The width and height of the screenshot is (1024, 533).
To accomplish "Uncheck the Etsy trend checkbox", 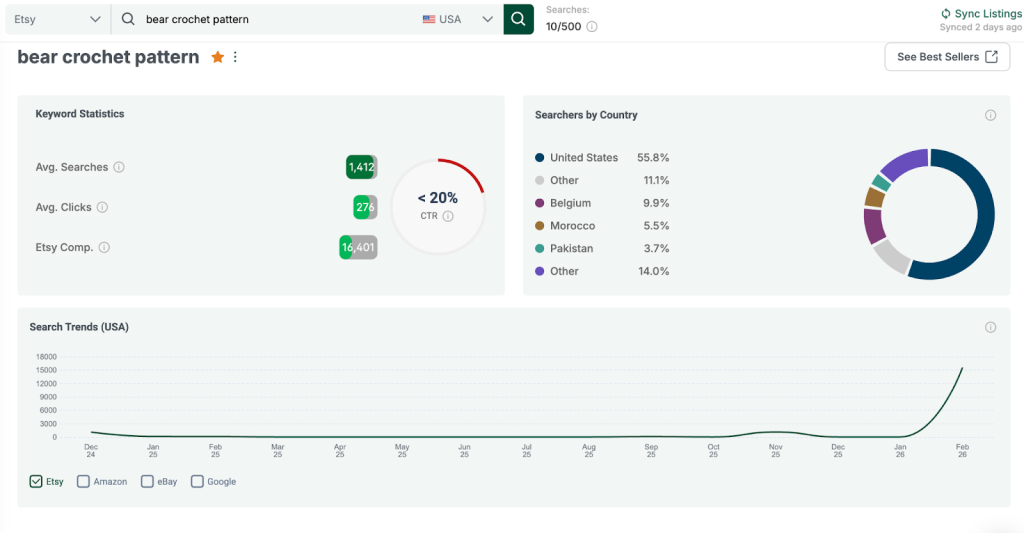I will coord(36,481).
